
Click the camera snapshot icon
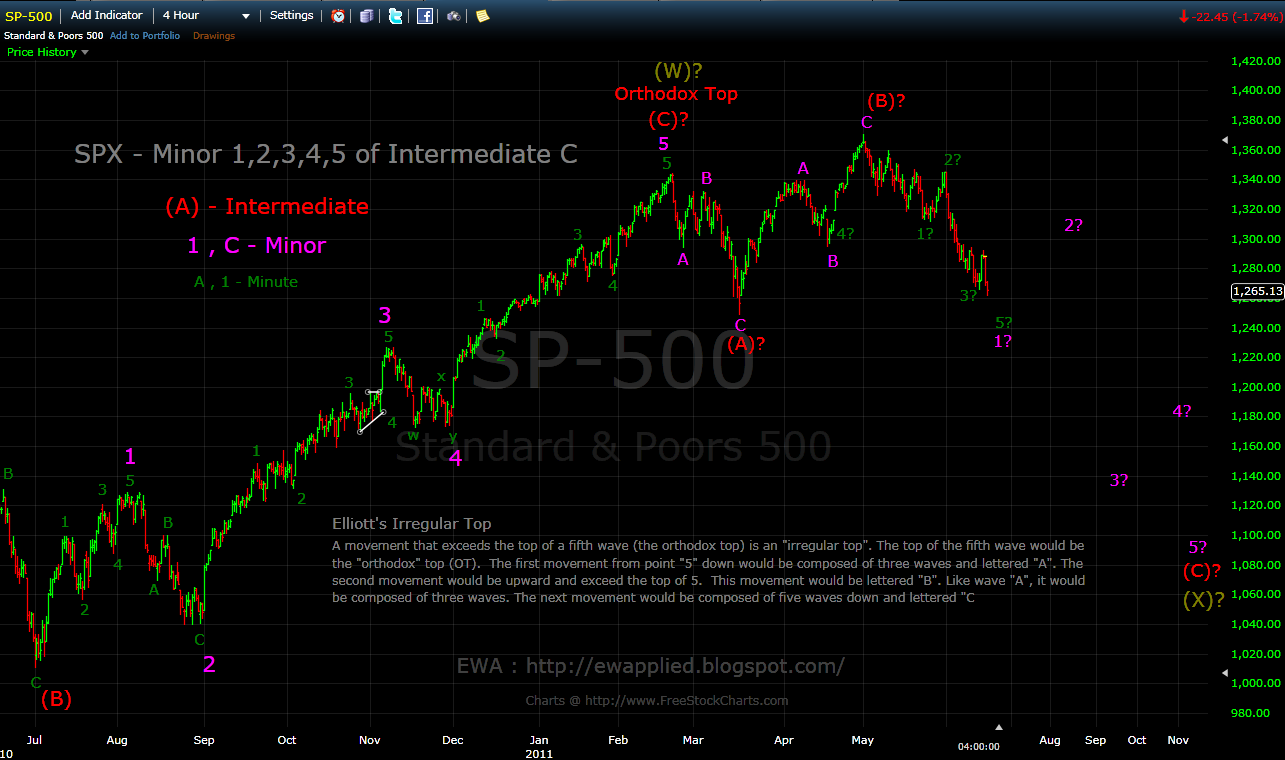[454, 16]
